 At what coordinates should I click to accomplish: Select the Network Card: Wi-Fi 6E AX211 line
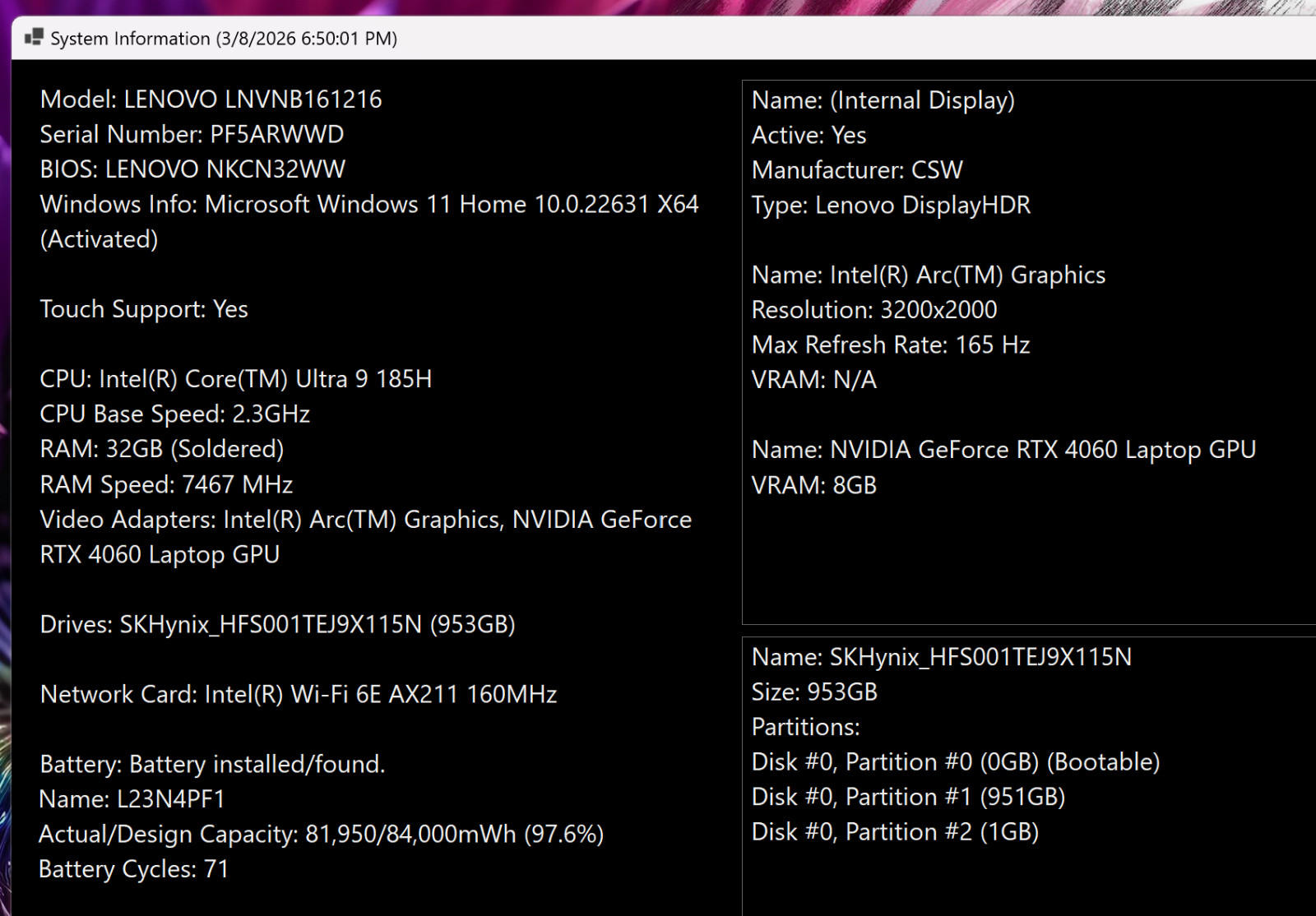click(x=299, y=694)
